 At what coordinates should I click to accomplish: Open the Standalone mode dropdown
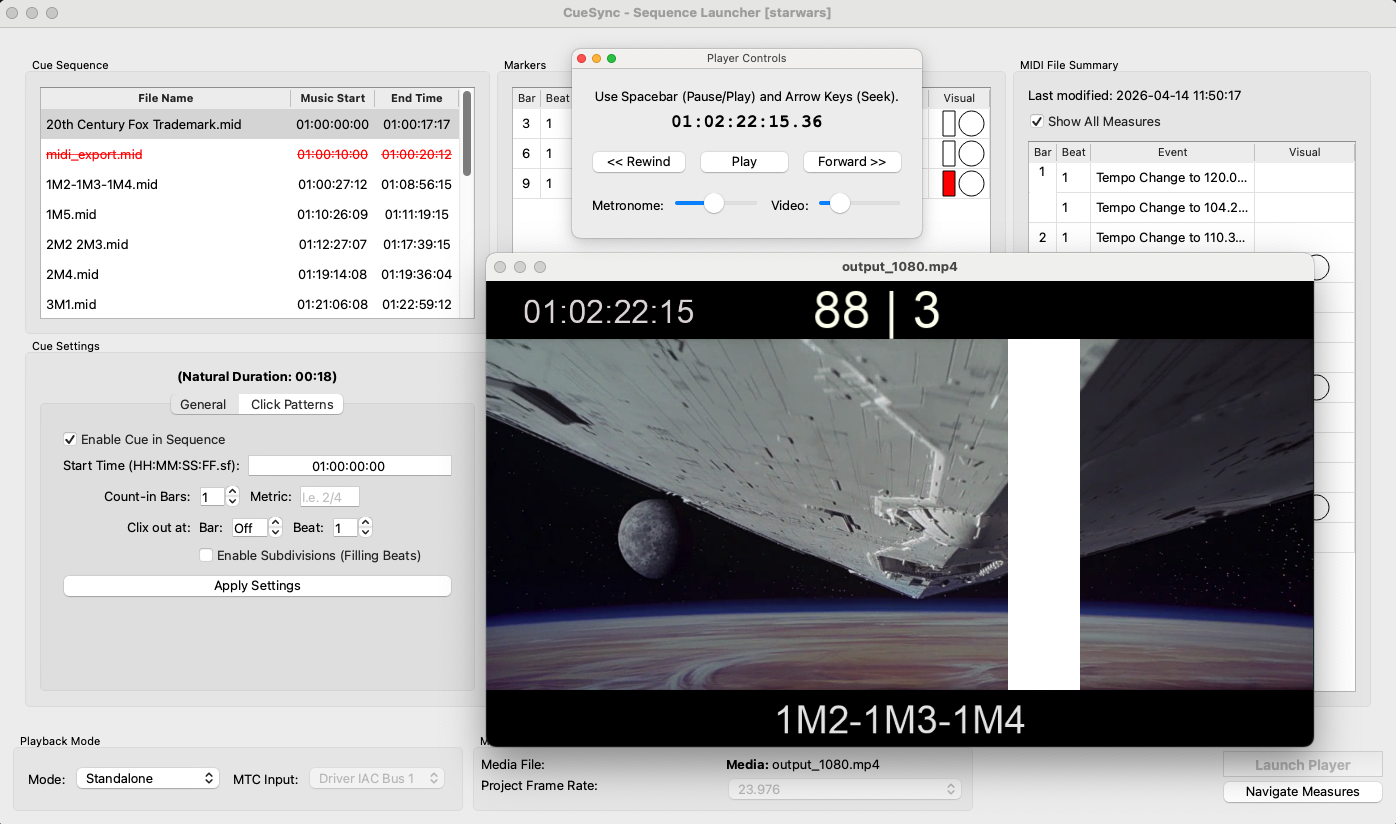click(148, 778)
